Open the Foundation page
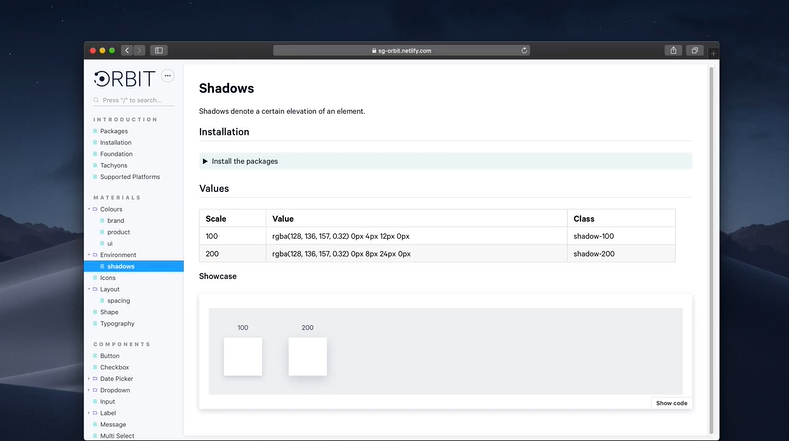 (116, 154)
